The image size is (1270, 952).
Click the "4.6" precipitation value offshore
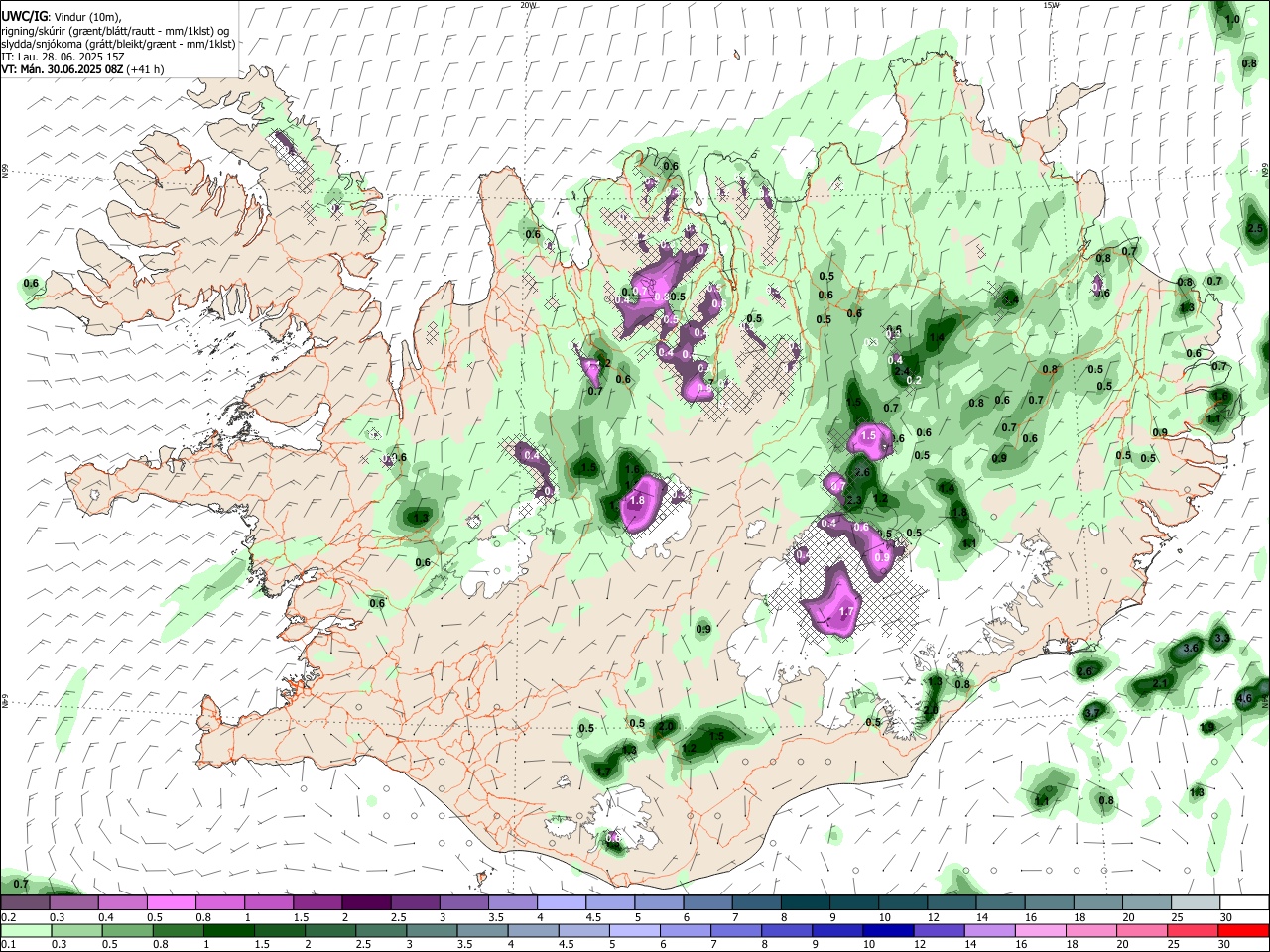pos(1245,699)
